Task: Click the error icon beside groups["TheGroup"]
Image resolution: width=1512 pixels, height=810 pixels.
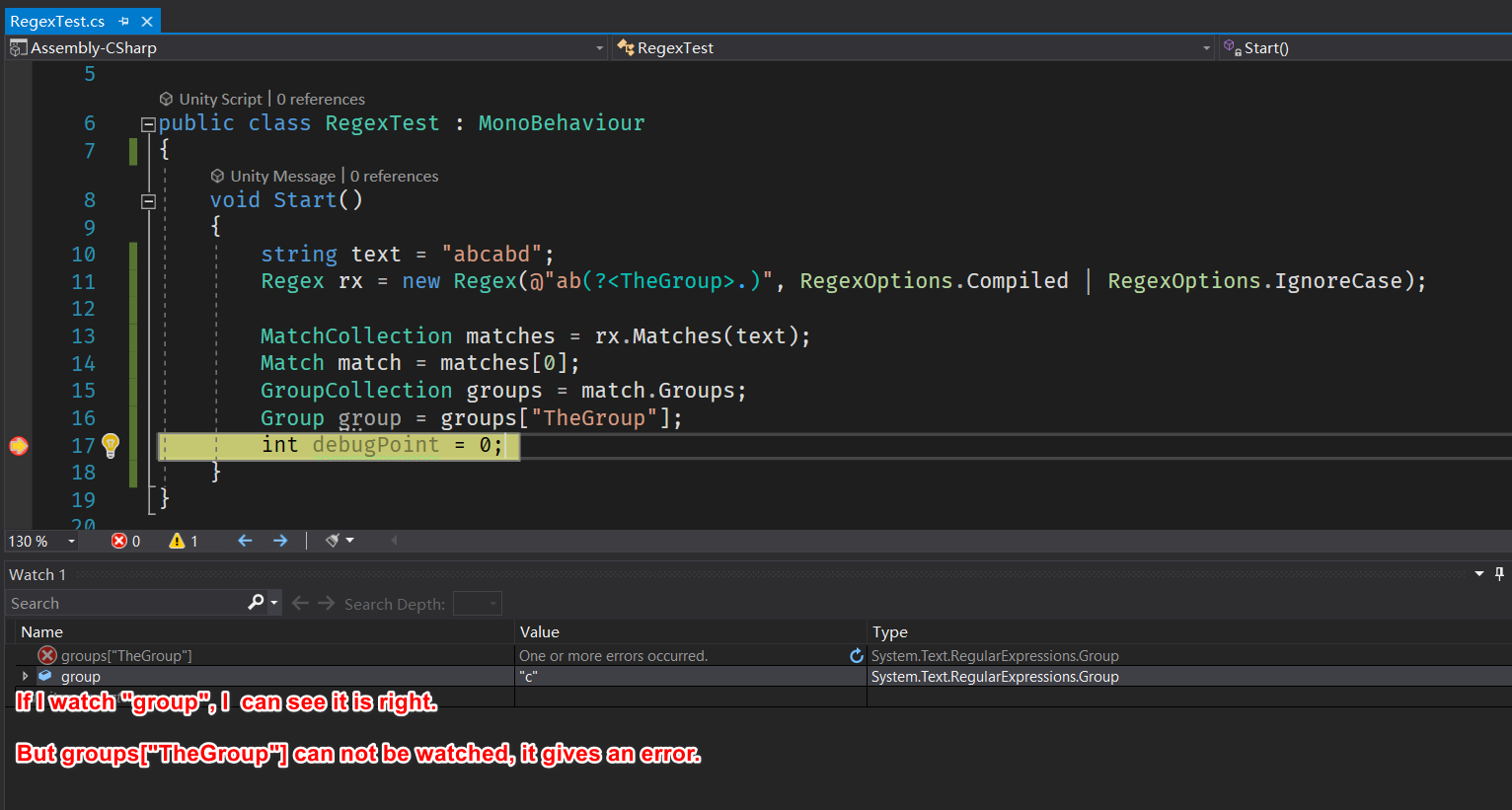Action: (46, 655)
